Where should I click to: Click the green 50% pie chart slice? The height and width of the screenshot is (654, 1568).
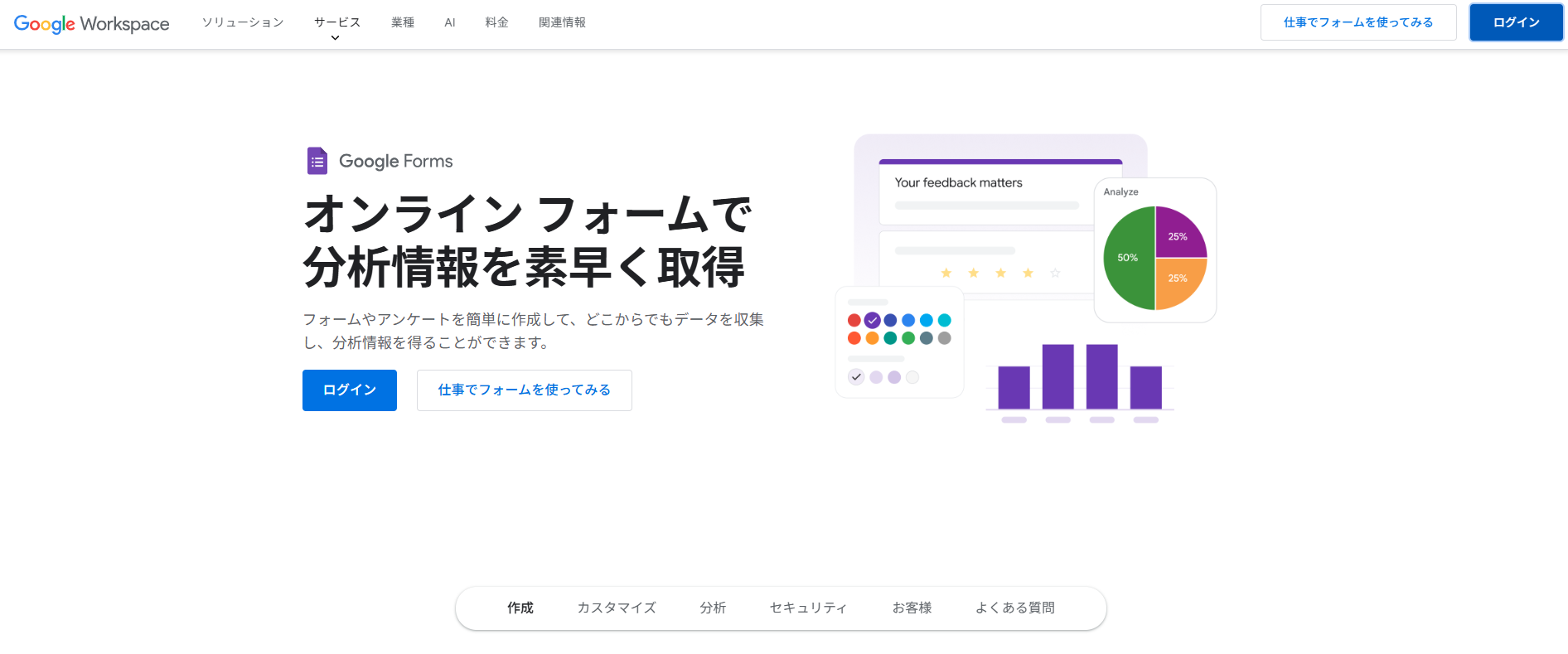click(x=1127, y=258)
